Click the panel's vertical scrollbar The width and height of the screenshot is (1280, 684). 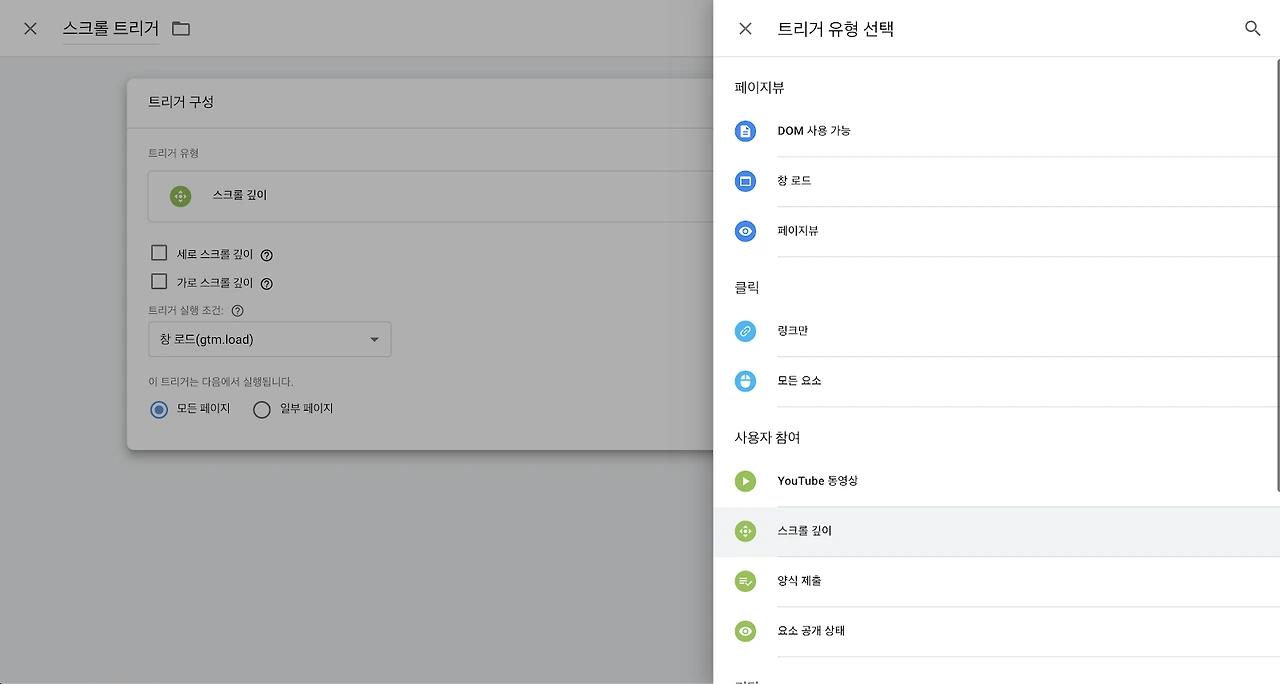click(x=1277, y=275)
